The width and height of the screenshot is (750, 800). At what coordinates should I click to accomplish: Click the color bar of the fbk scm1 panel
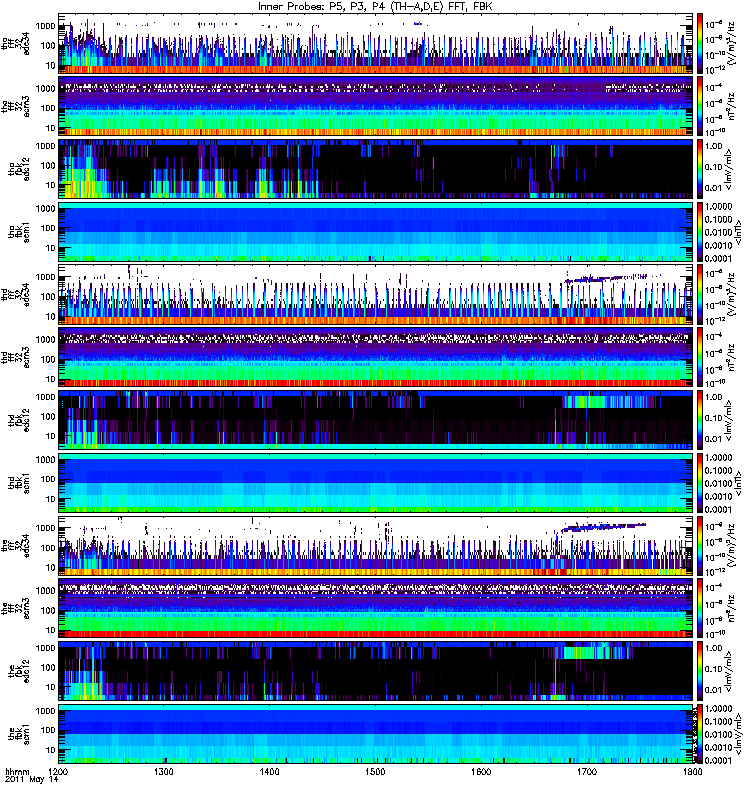click(700, 734)
